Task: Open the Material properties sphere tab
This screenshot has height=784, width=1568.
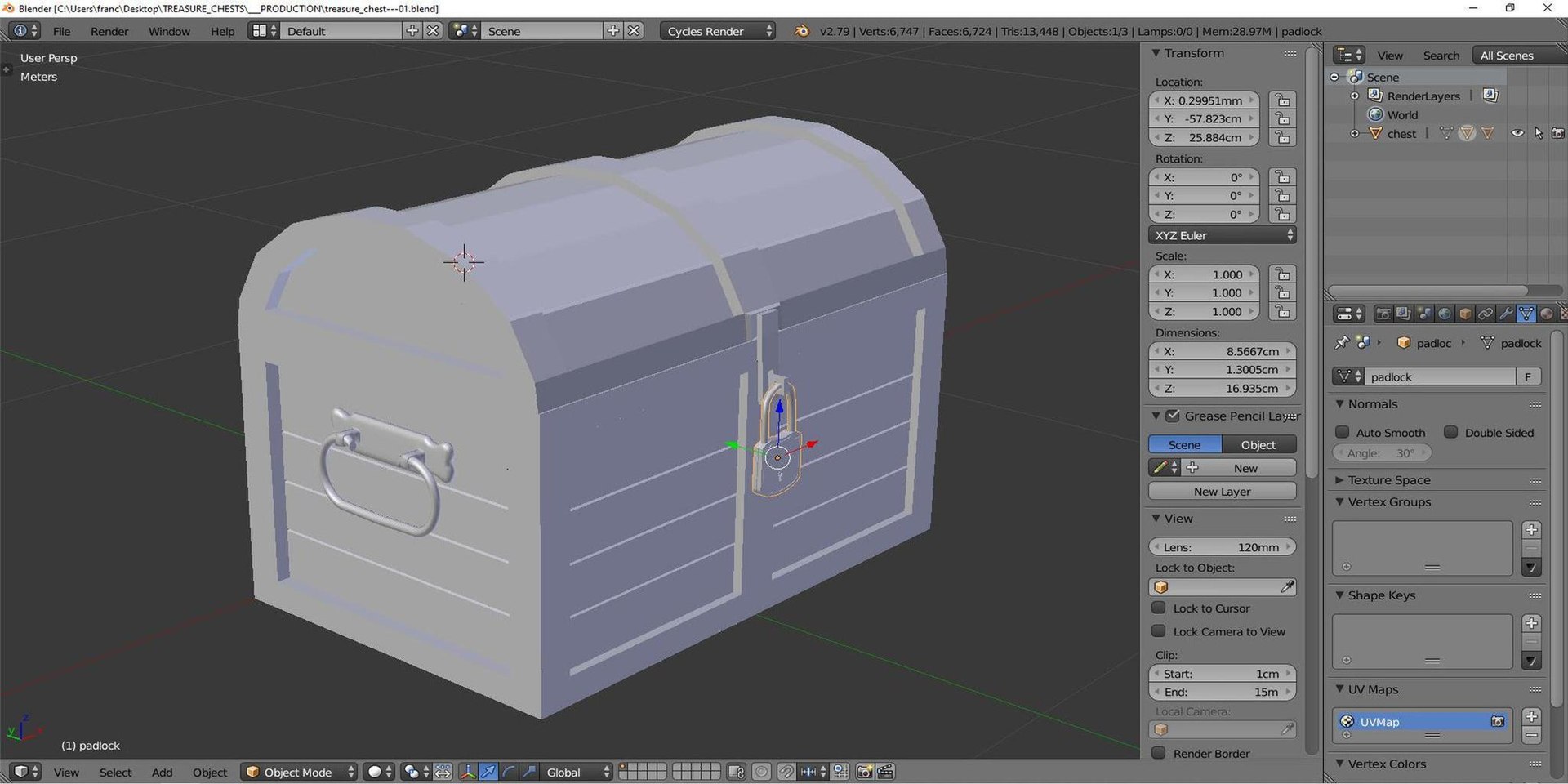Action: pyautogui.click(x=1547, y=314)
